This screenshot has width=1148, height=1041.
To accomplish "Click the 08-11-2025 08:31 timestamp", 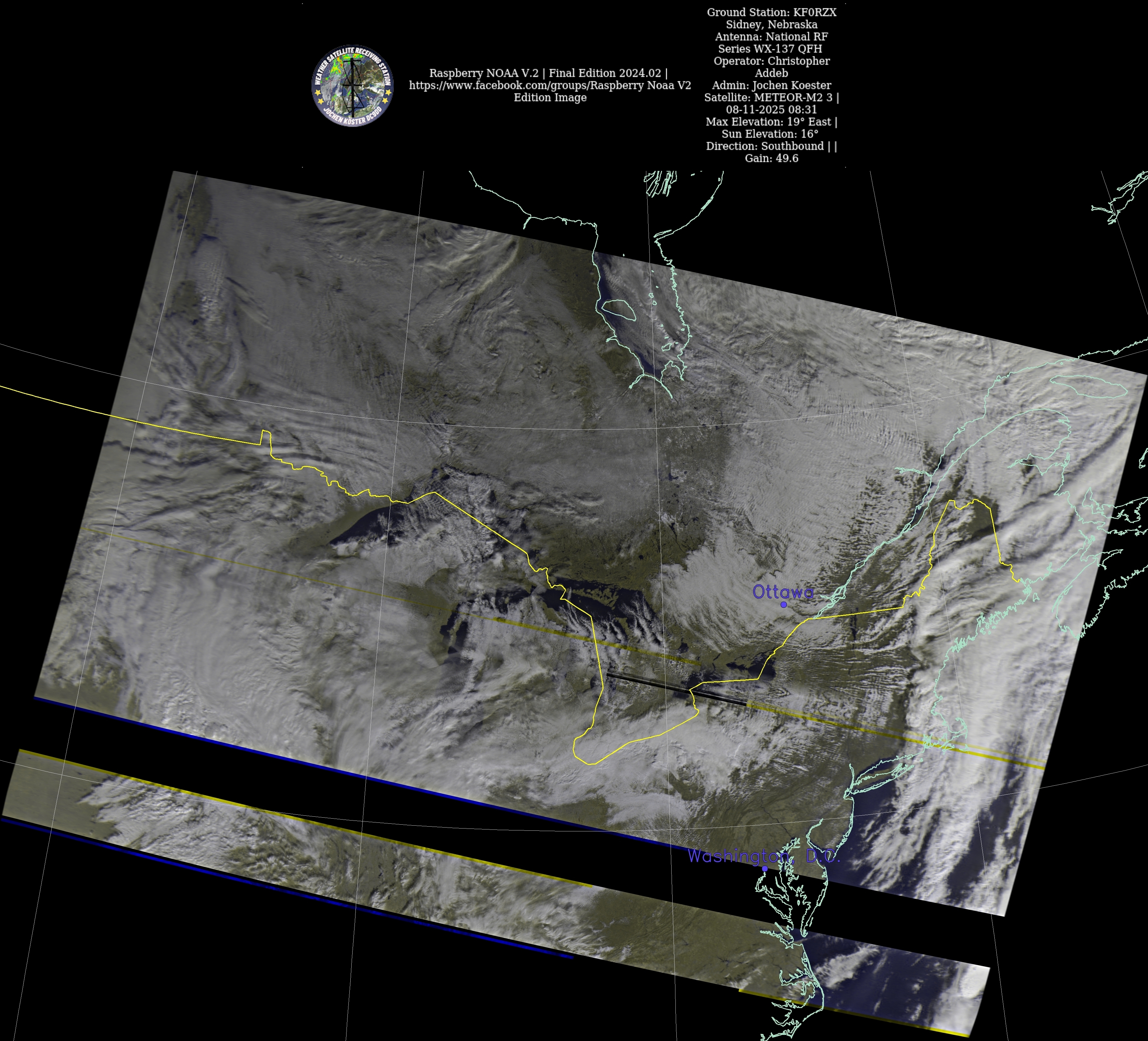I will [x=771, y=109].
